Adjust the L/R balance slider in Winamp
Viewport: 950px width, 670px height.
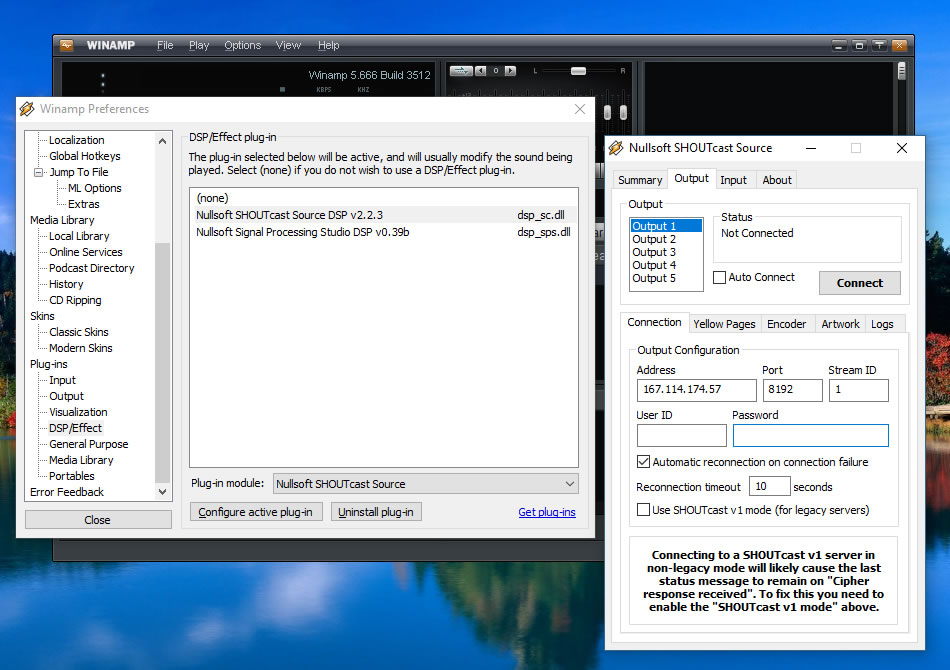point(579,71)
